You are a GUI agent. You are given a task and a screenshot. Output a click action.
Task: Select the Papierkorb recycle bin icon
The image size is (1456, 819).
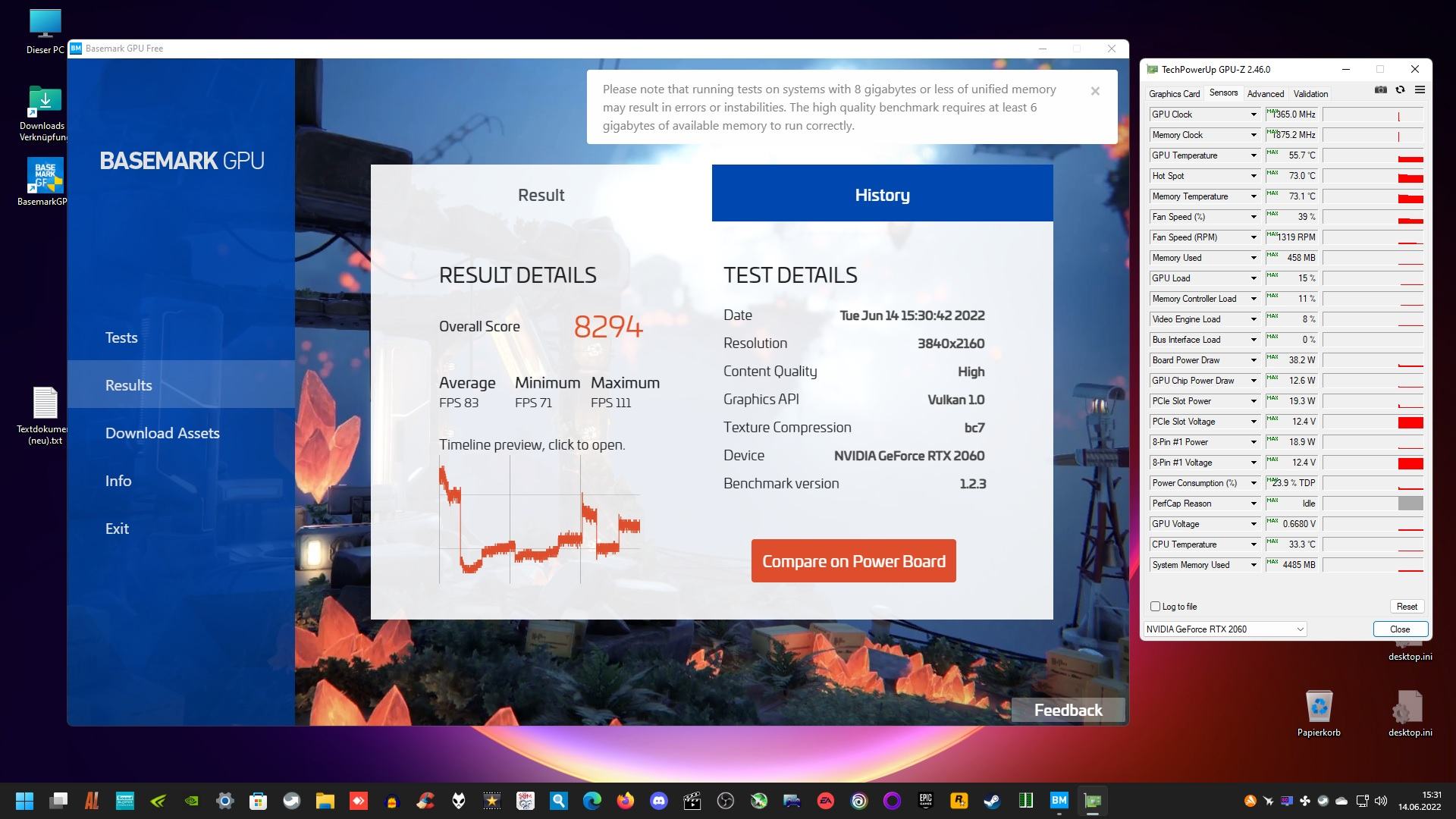coord(1319,714)
